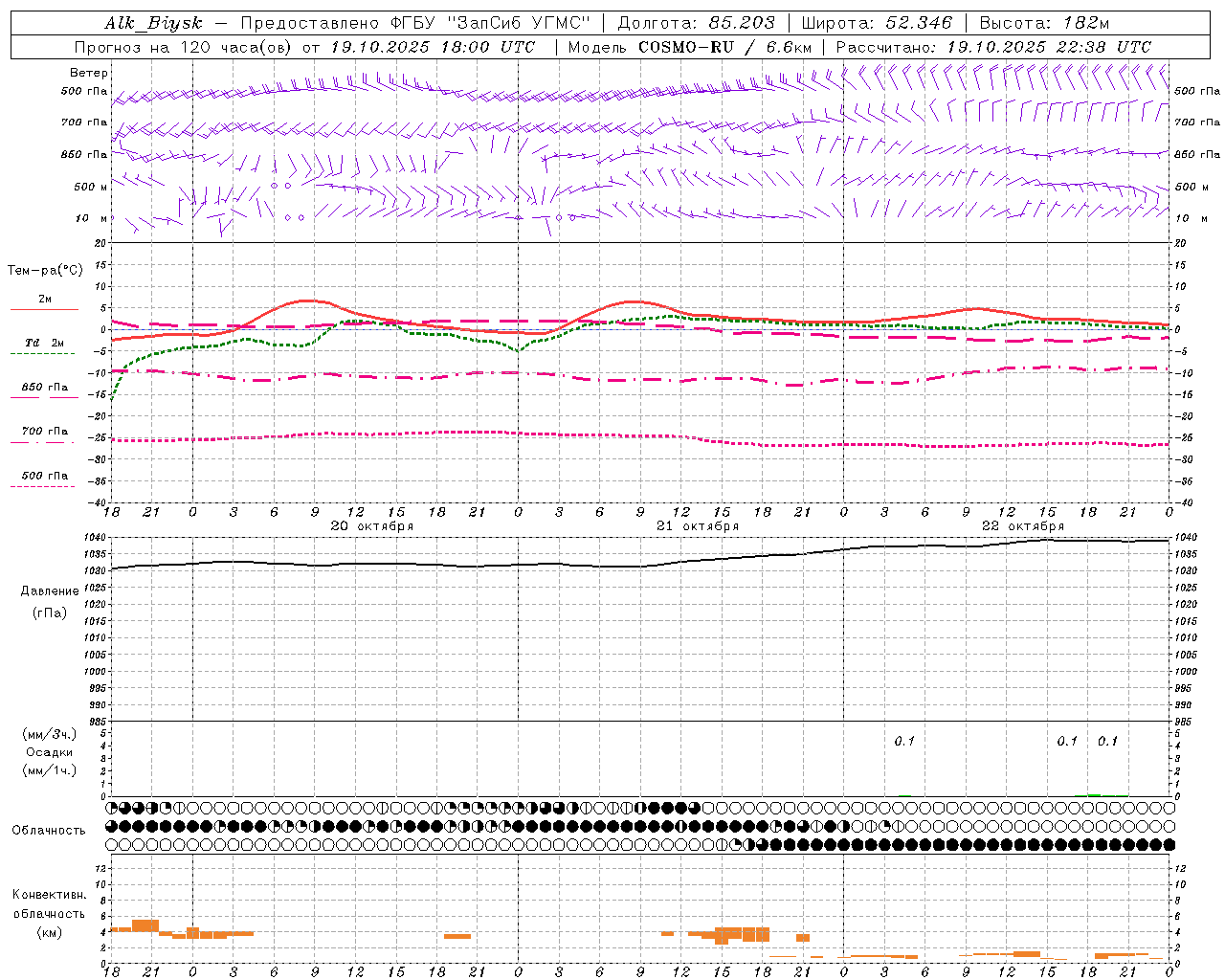Click the (мм/3ч.) precipitation unit label

(x=50, y=735)
